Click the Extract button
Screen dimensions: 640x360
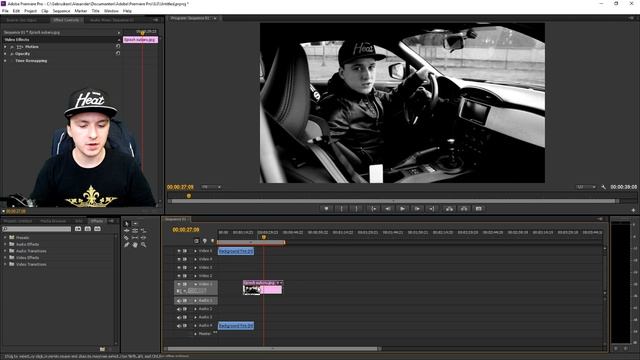tap(464, 209)
